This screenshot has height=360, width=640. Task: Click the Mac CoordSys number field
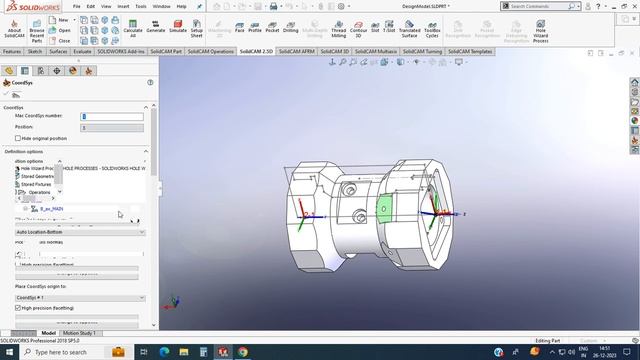pyautogui.click(x=112, y=117)
